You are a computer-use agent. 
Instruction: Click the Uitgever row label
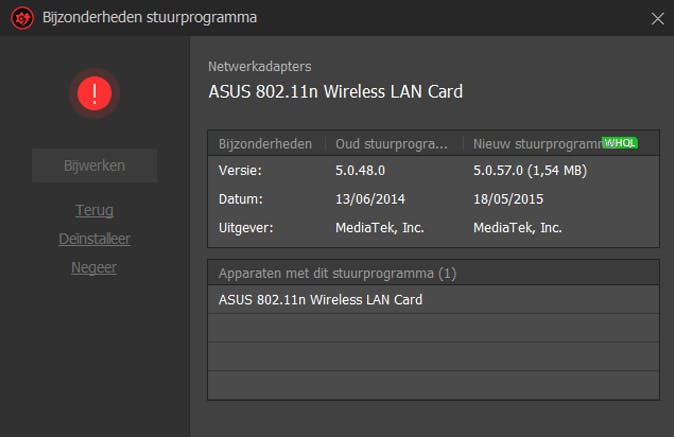(246, 227)
